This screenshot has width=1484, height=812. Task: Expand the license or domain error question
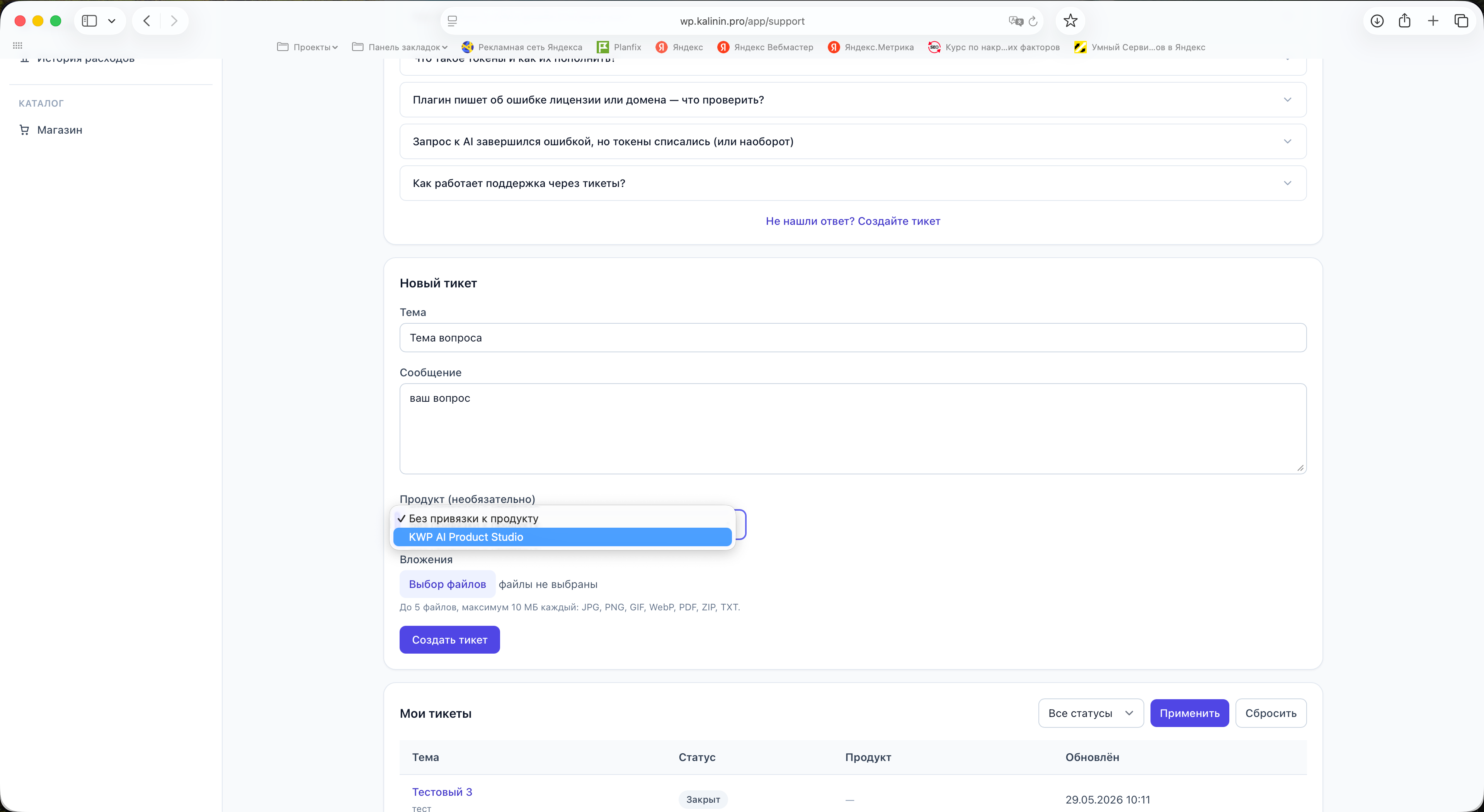pos(853,100)
